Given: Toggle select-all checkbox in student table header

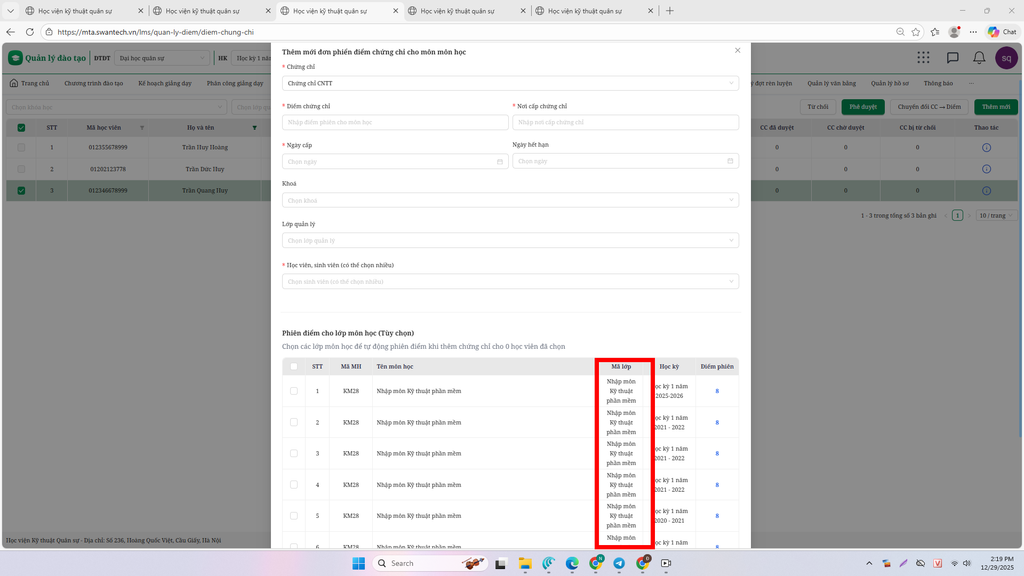Looking at the screenshot, I should pos(22,128).
